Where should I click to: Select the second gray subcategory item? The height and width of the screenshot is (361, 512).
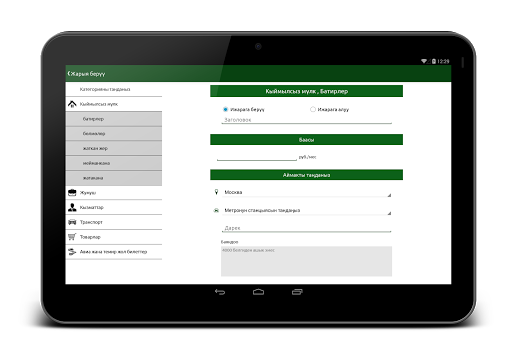click(x=114, y=134)
